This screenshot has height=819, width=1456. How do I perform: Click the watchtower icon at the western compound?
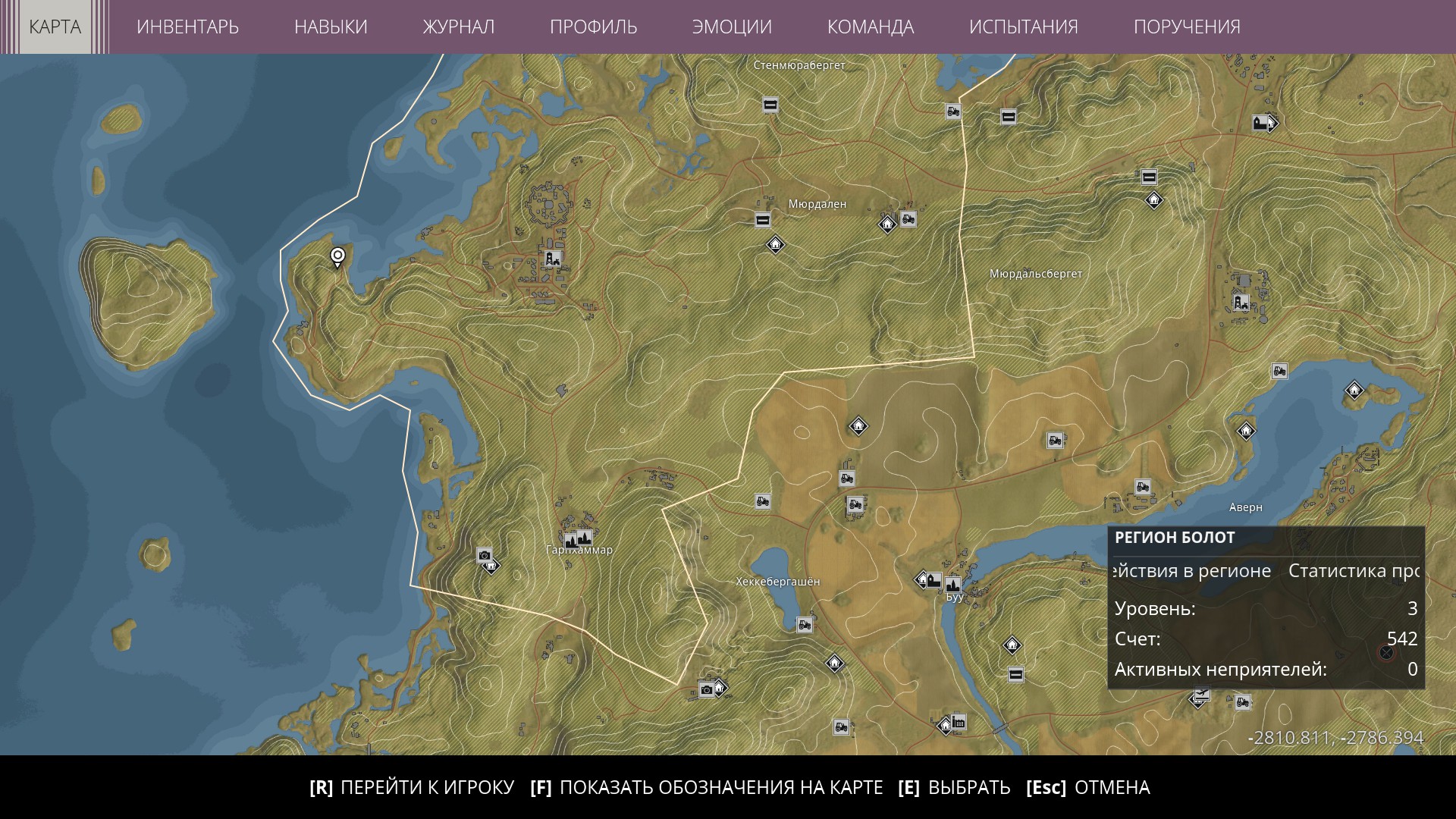[x=552, y=259]
